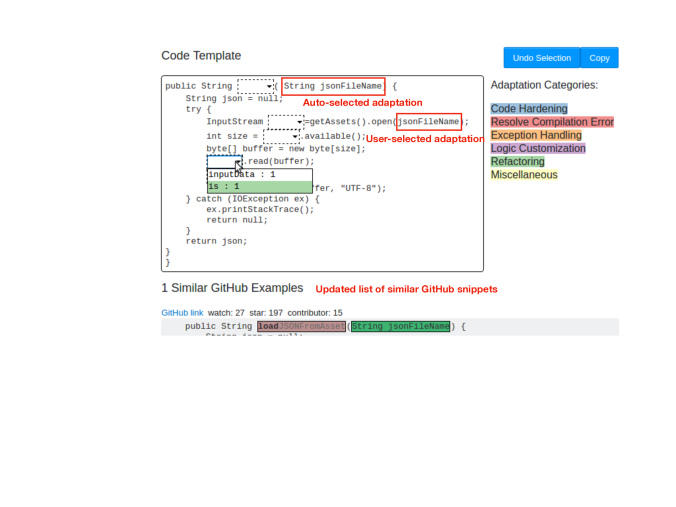The height and width of the screenshot is (507, 676).
Task: Select the Logic Customization category
Action: 538,148
